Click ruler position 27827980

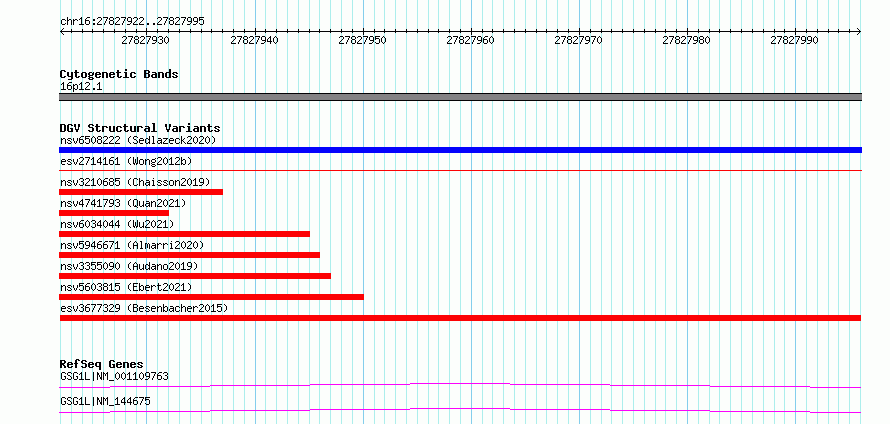coord(687,40)
